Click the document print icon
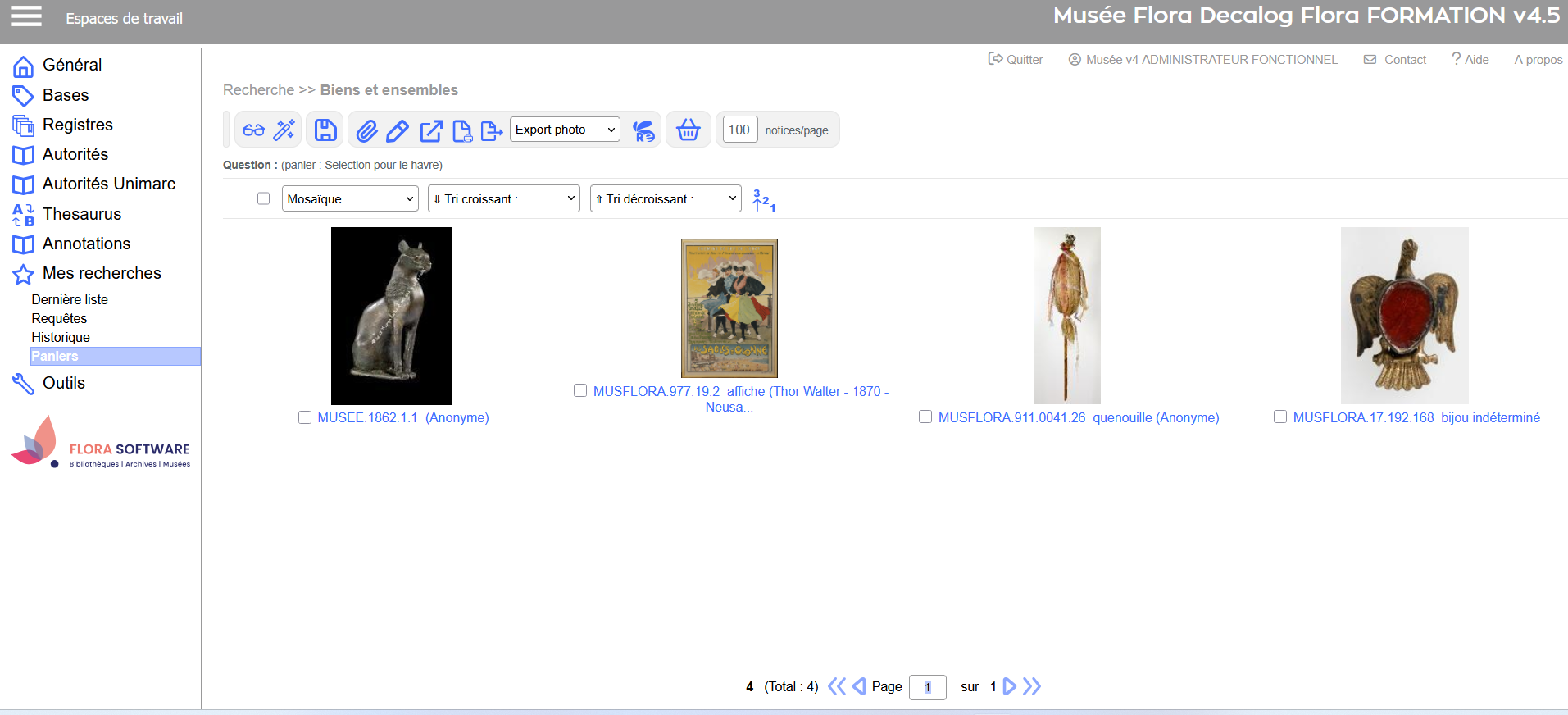This screenshot has width=1568, height=715. 462,130
